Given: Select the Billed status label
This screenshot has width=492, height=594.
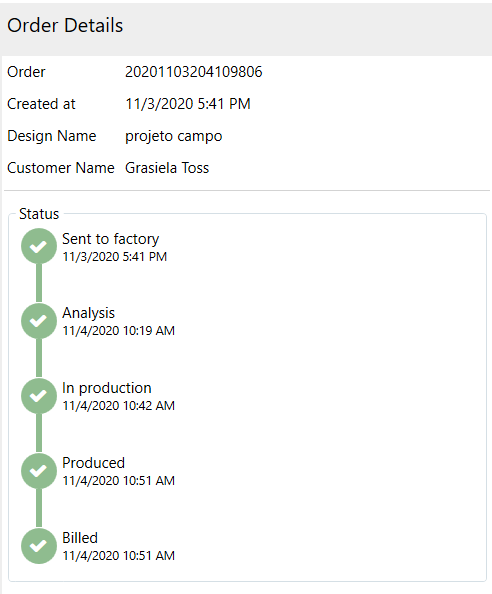Looking at the screenshot, I should pos(80,538).
